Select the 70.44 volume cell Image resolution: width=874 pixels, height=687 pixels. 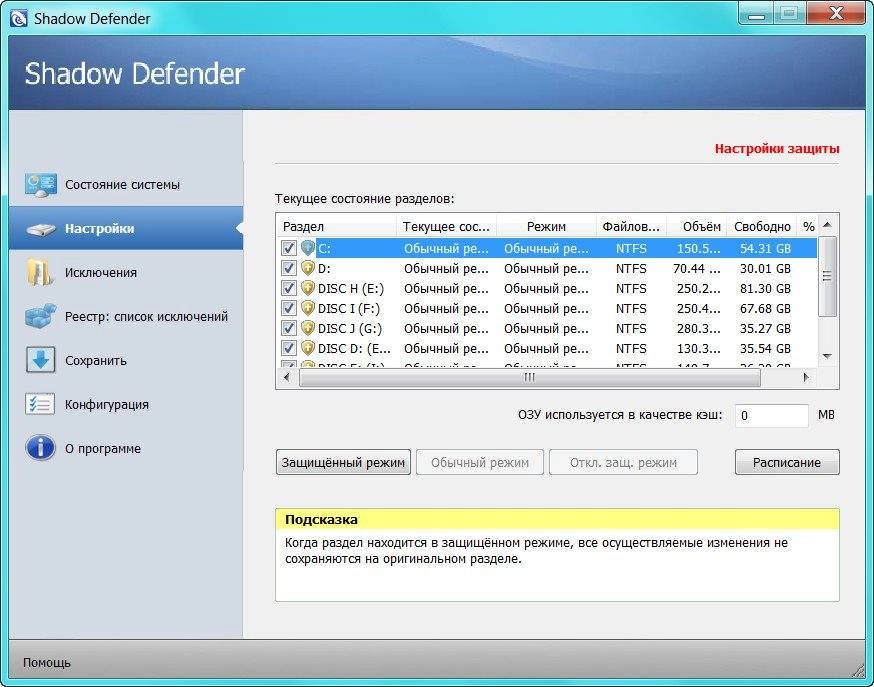tap(697, 269)
